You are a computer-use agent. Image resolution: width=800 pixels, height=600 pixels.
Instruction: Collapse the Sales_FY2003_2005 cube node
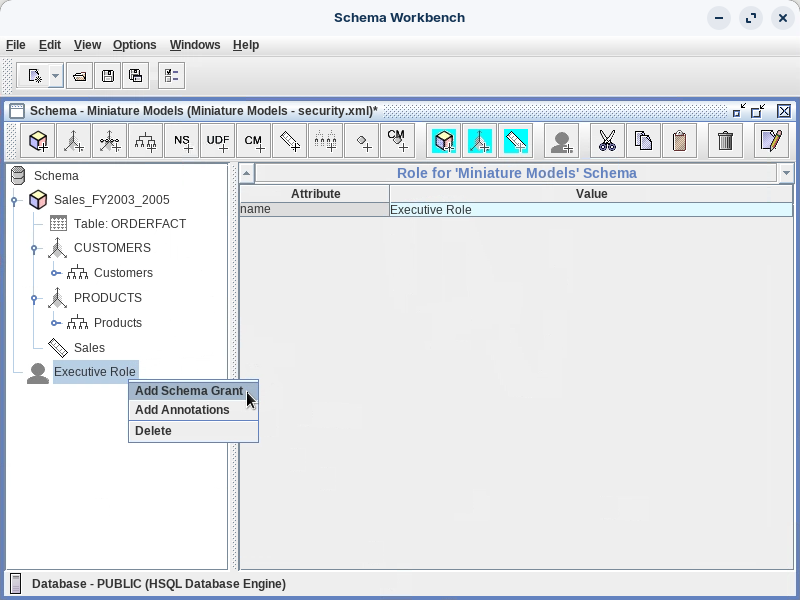tap(14, 200)
